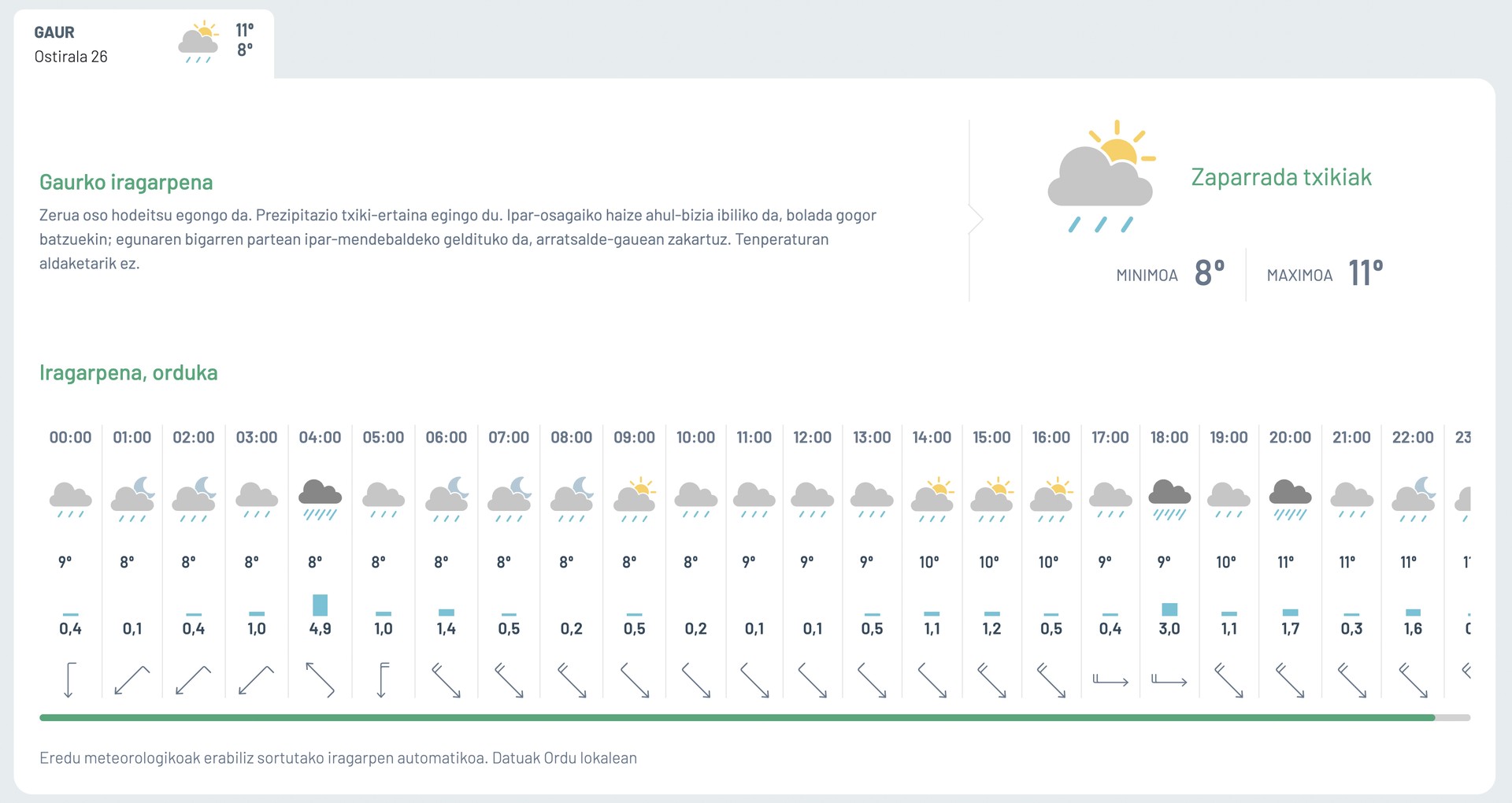The image size is (1512, 803).
Task: Click the 08:00 night rain cloud icon
Action: tap(572, 499)
